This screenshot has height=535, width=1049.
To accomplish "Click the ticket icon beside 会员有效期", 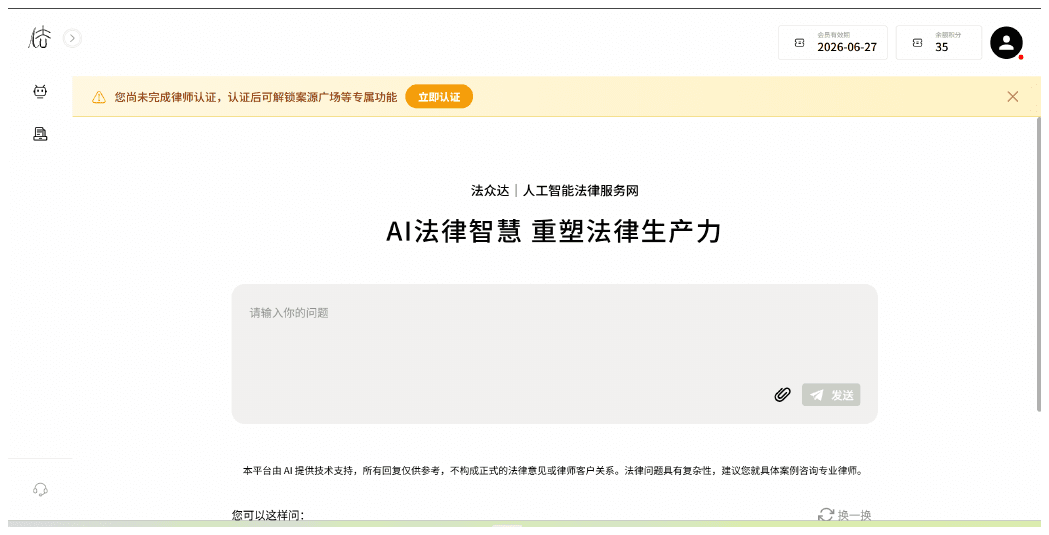I will [799, 43].
